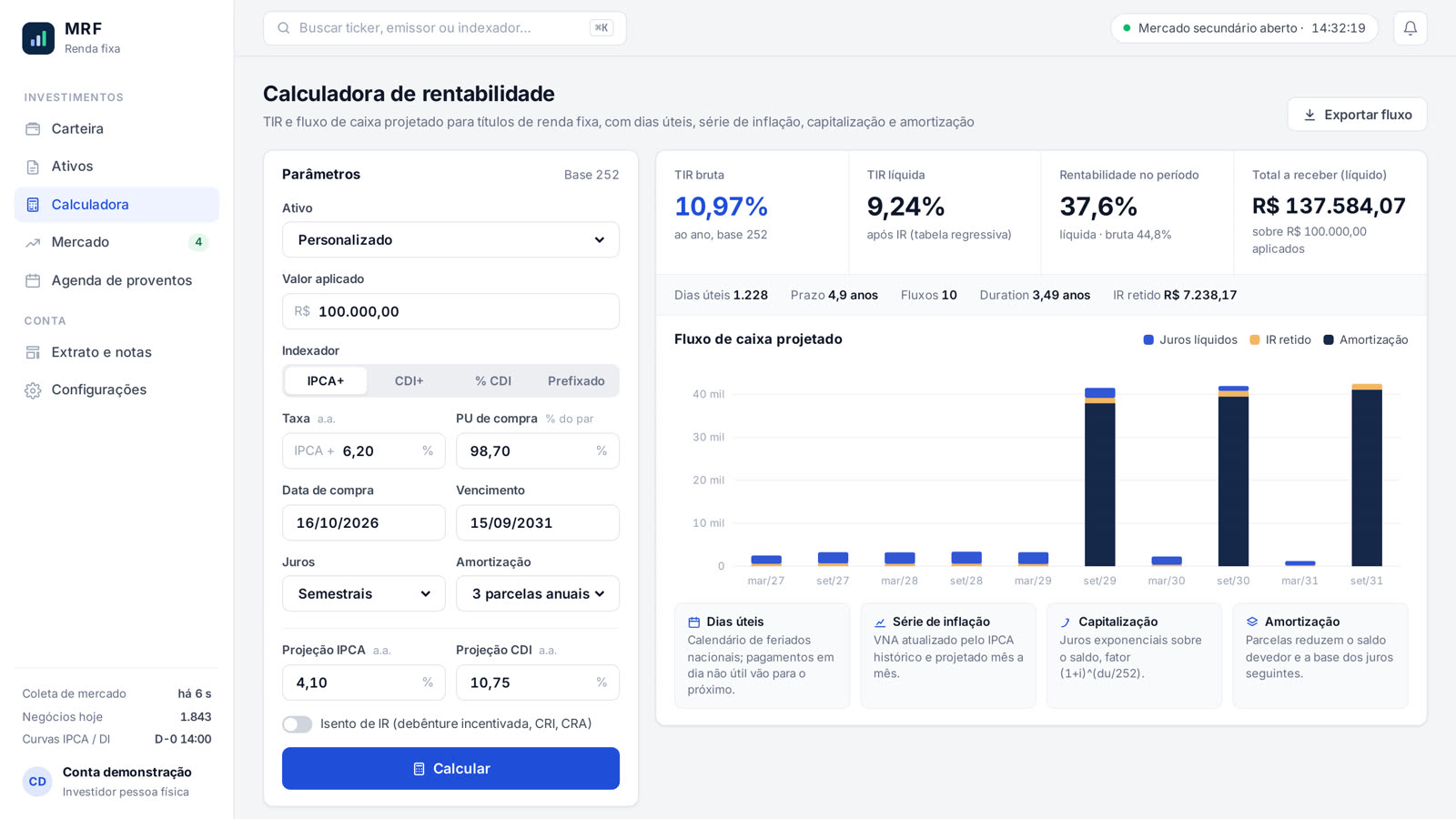The height and width of the screenshot is (819, 1456).
Task: Click the CD account avatar
Action: click(x=37, y=781)
